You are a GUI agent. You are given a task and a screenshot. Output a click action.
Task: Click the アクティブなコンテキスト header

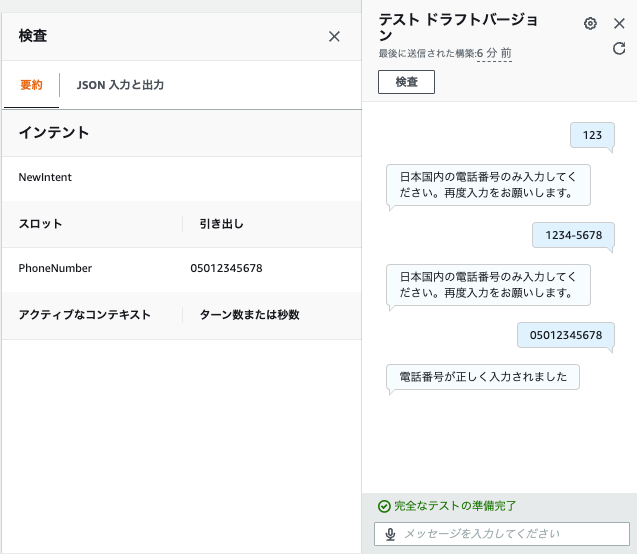point(84,315)
